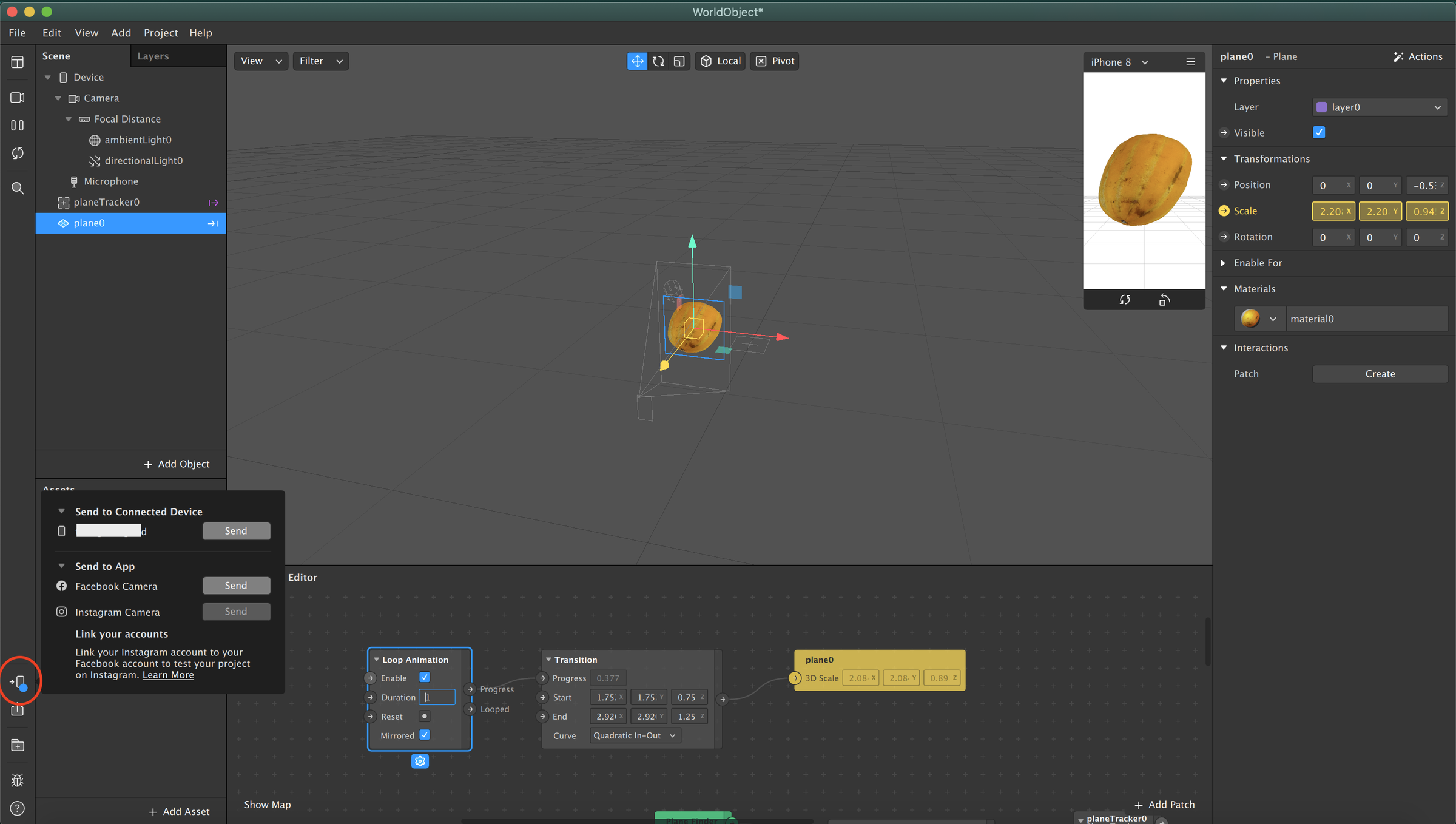Open the debug console via the bug icon
The height and width of the screenshot is (824, 1456).
[17, 781]
